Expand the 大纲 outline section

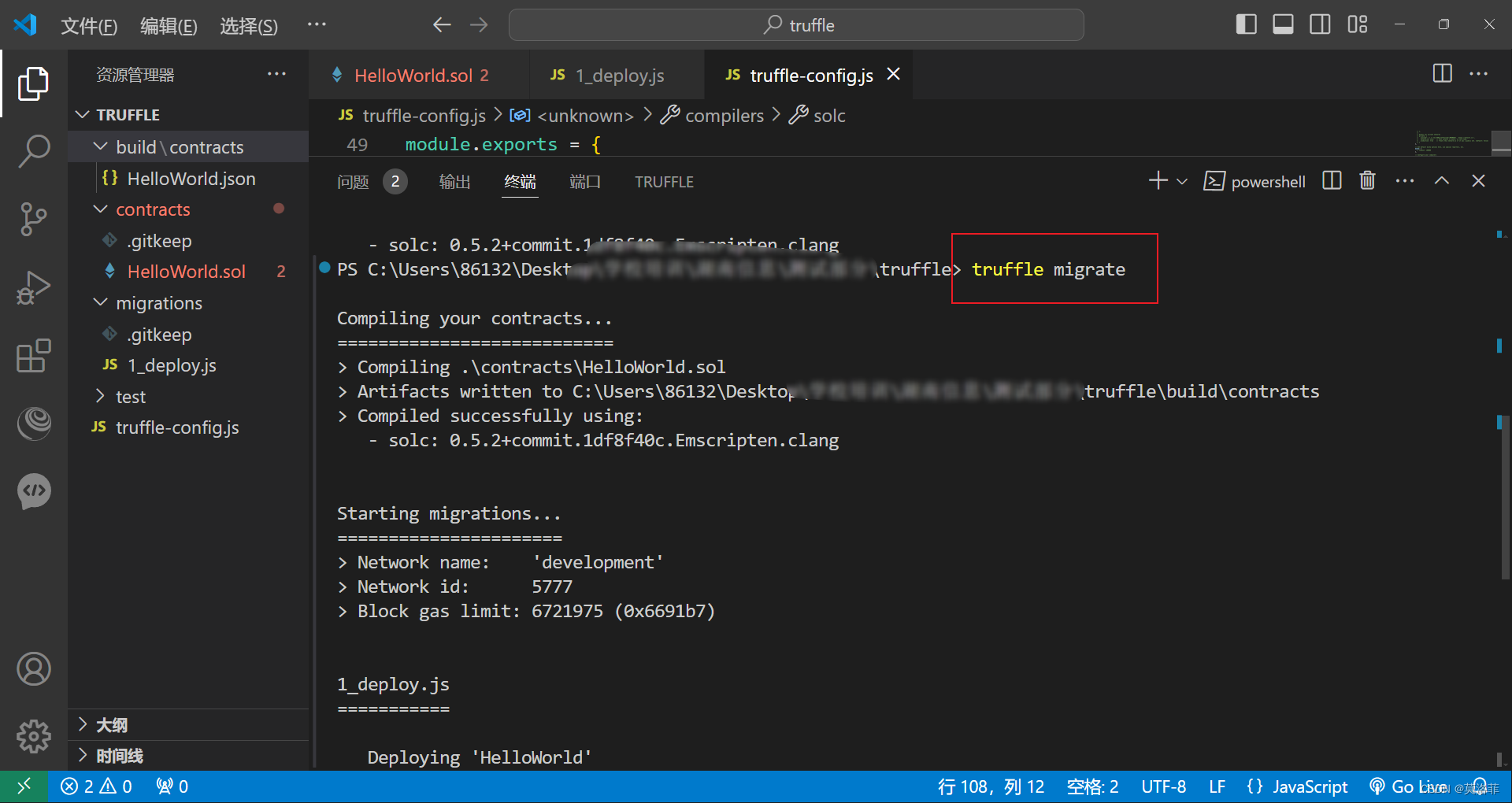(x=189, y=725)
